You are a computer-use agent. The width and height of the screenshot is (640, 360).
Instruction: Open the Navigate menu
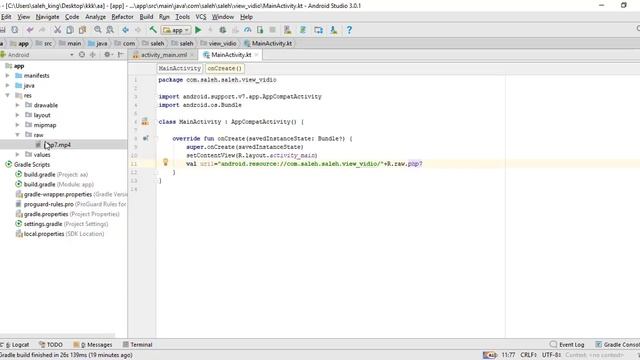pyautogui.click(x=47, y=17)
